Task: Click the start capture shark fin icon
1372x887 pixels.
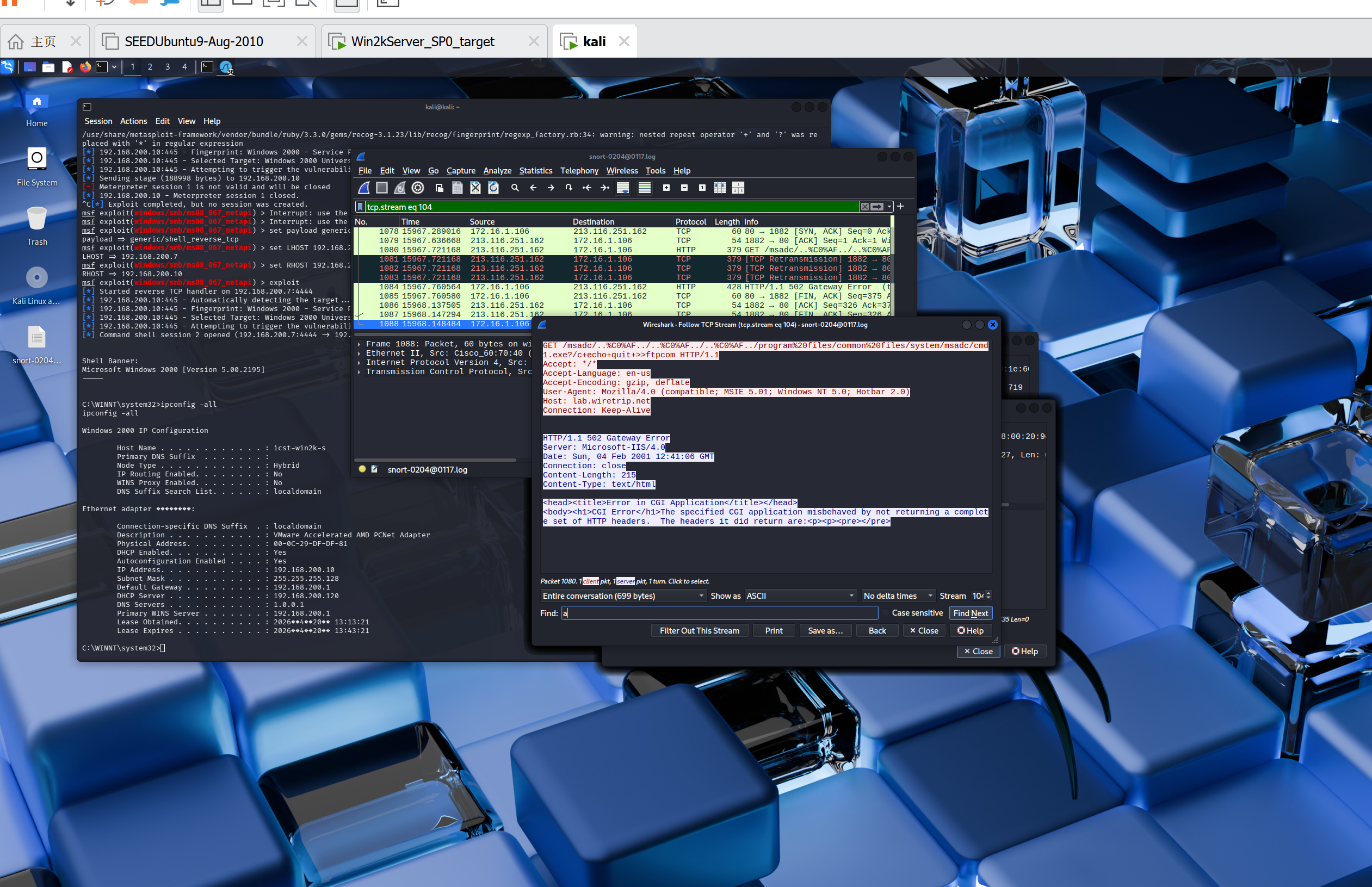Action: coord(364,188)
